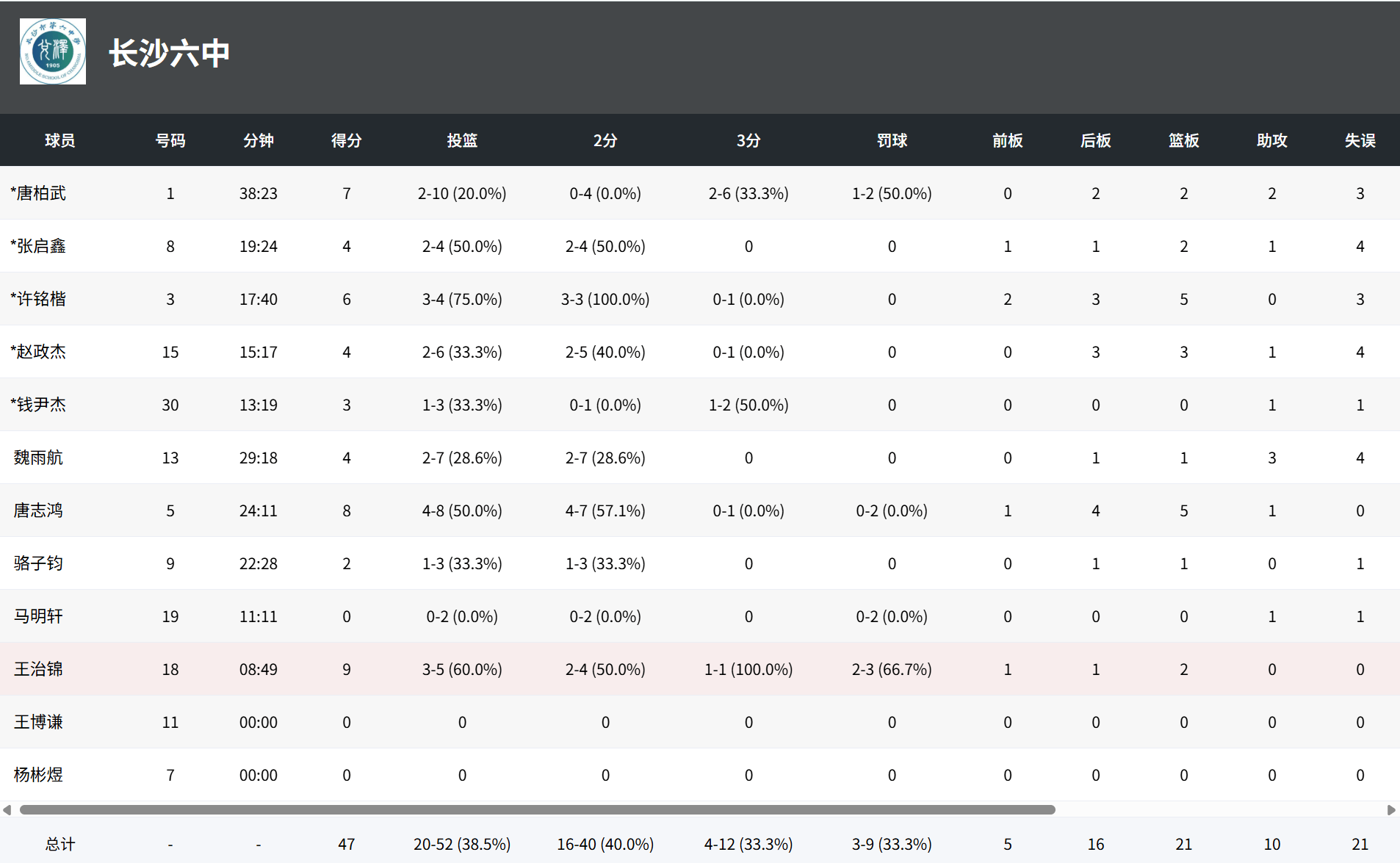1400x863 pixels.
Task: Click the 总计 totals row label
Action: click(x=59, y=844)
